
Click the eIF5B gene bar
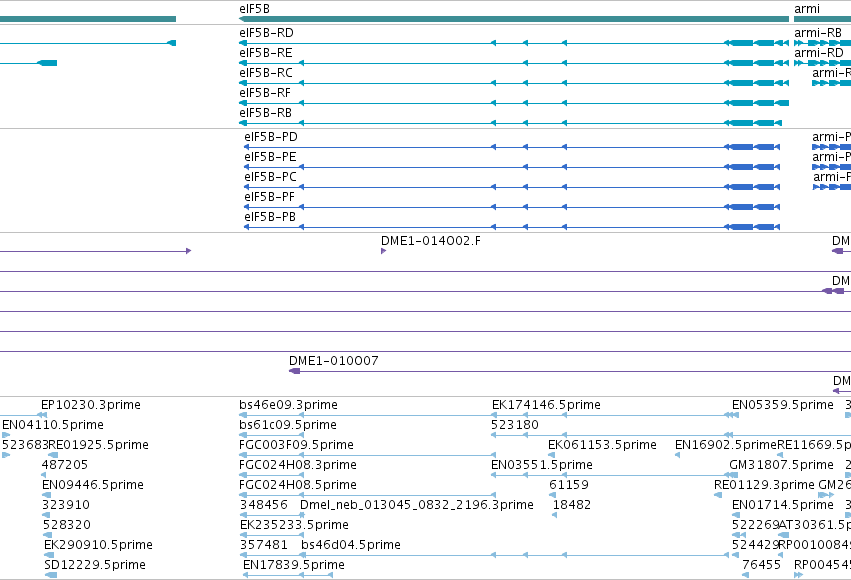point(513,19)
